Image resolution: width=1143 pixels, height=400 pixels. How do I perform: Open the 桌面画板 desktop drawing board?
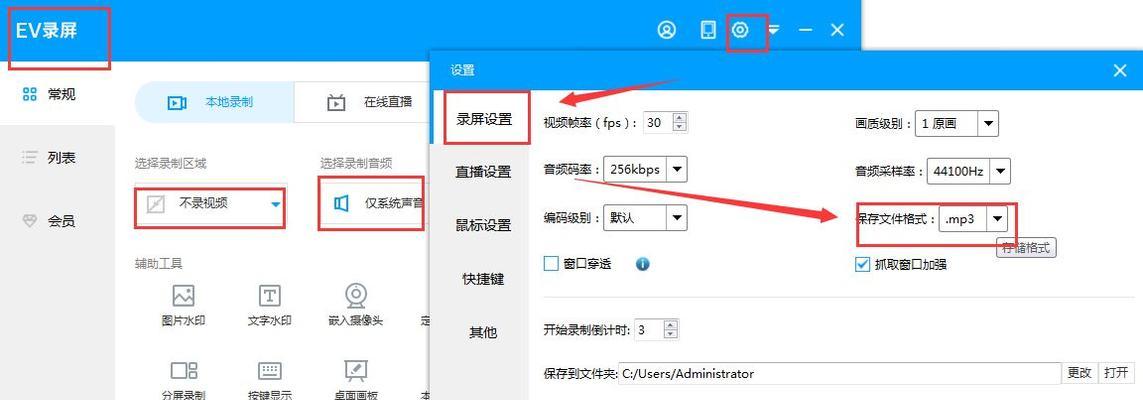click(356, 380)
